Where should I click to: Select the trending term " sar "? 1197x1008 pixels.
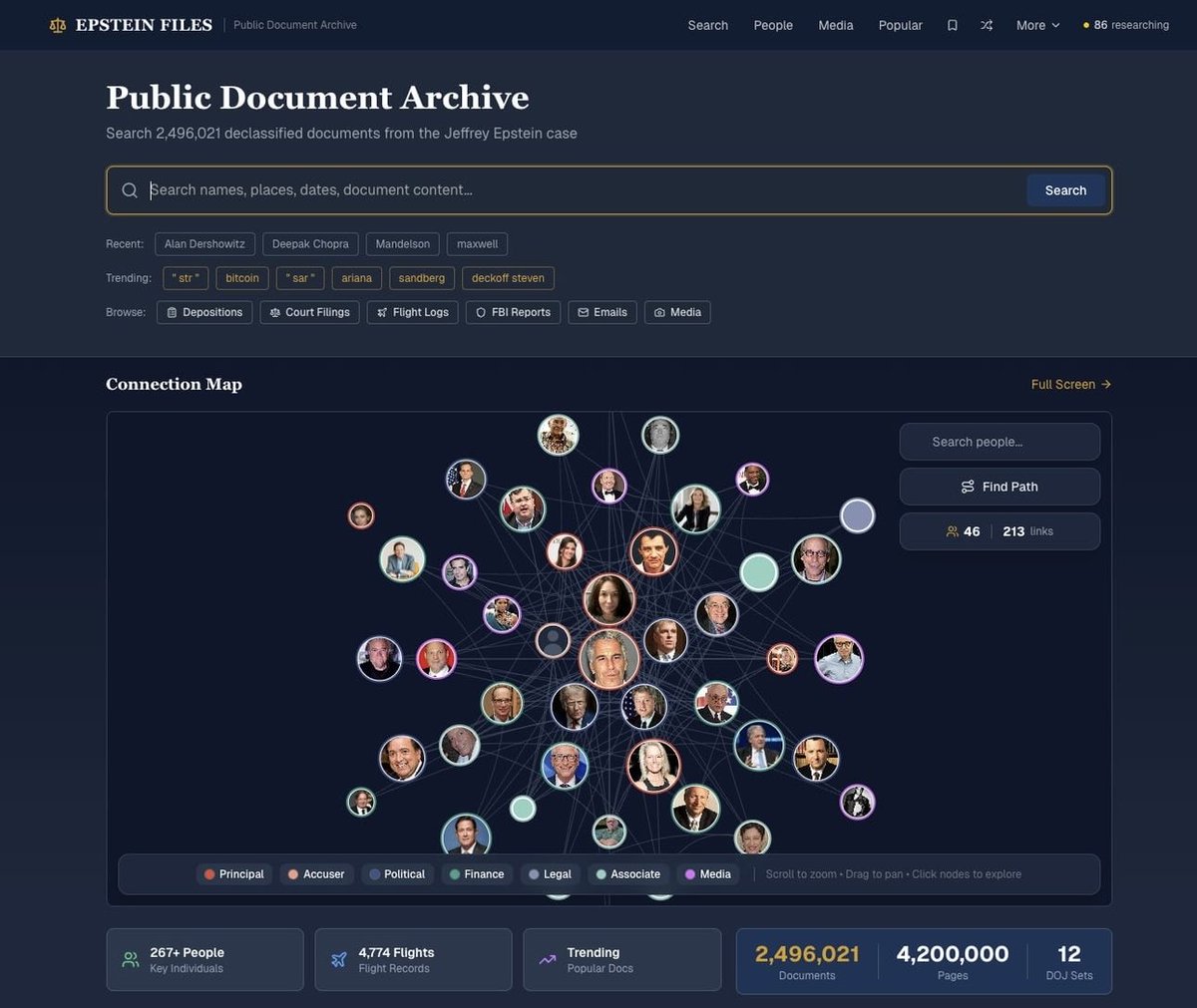(300, 278)
